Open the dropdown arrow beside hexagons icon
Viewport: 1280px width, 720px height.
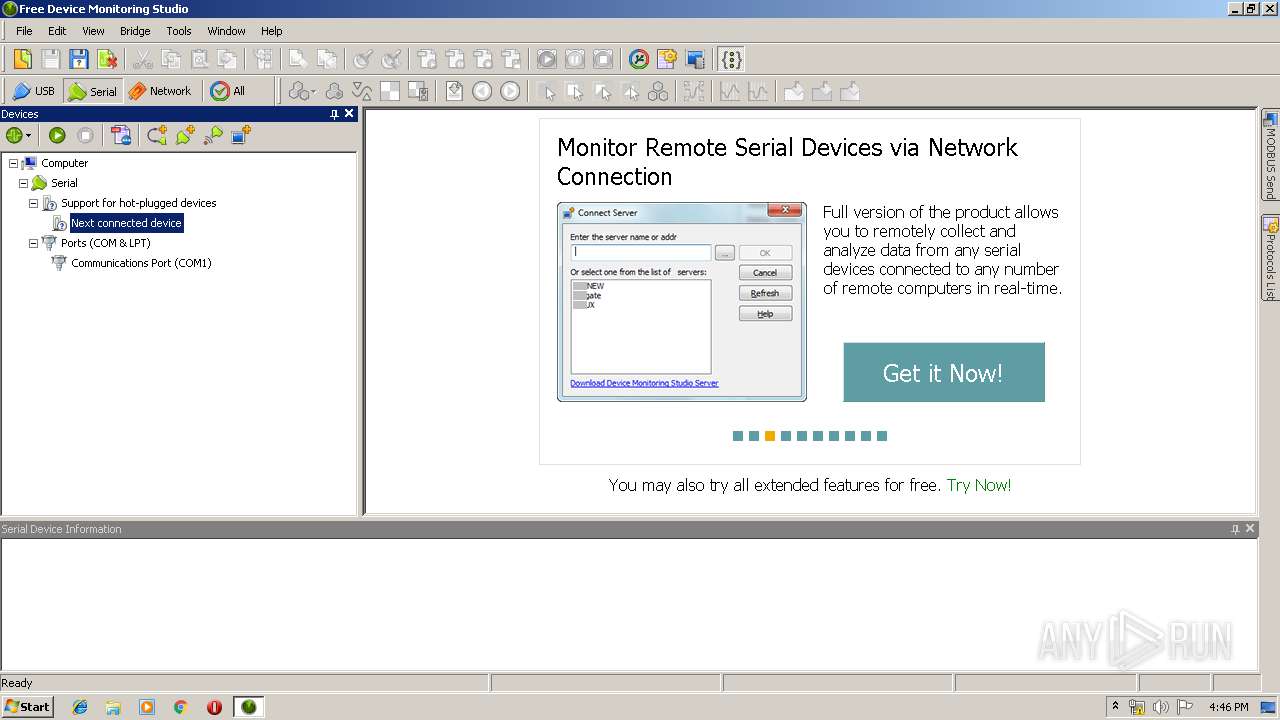click(x=314, y=92)
